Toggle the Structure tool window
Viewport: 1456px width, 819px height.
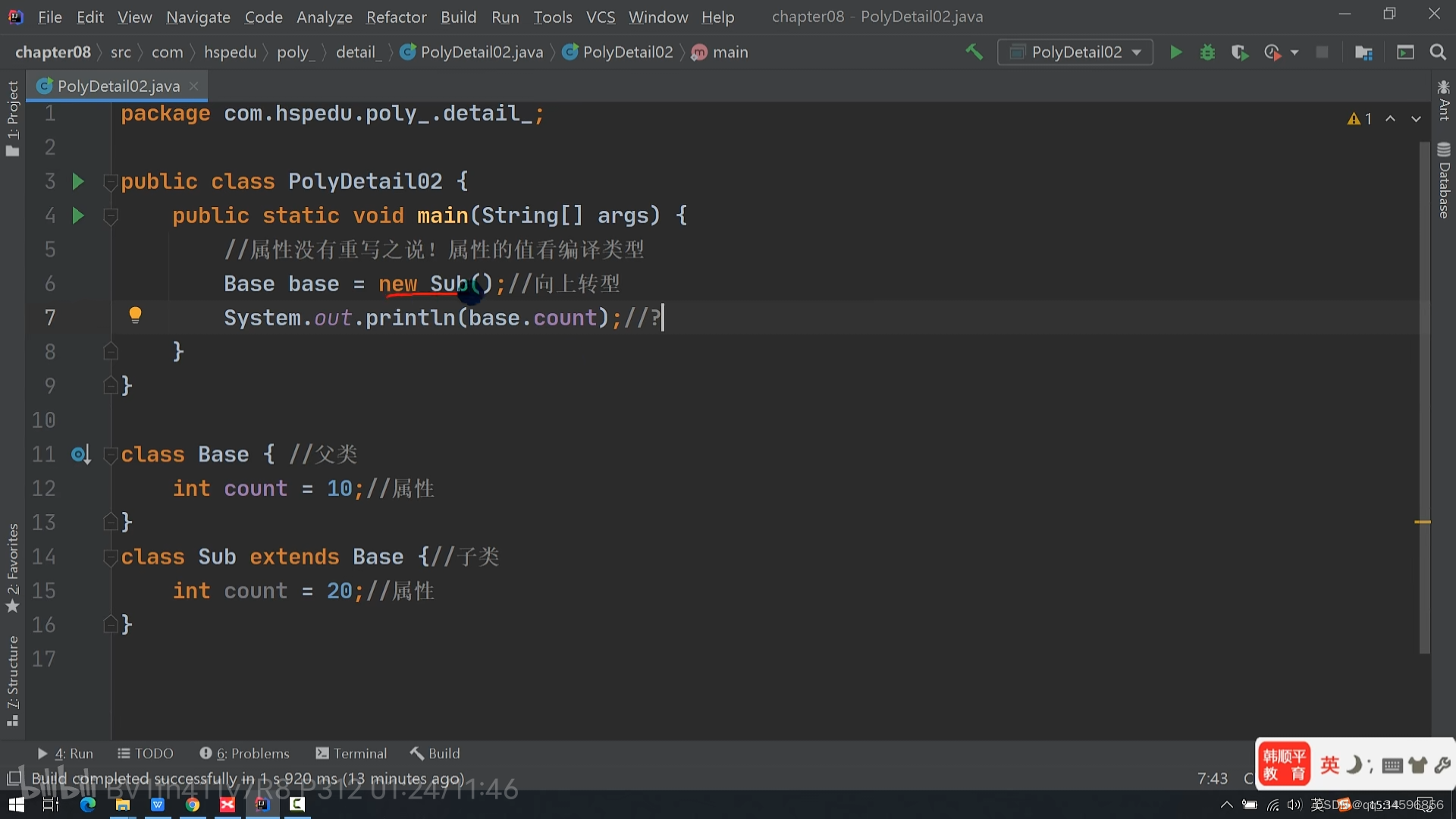[x=12, y=680]
